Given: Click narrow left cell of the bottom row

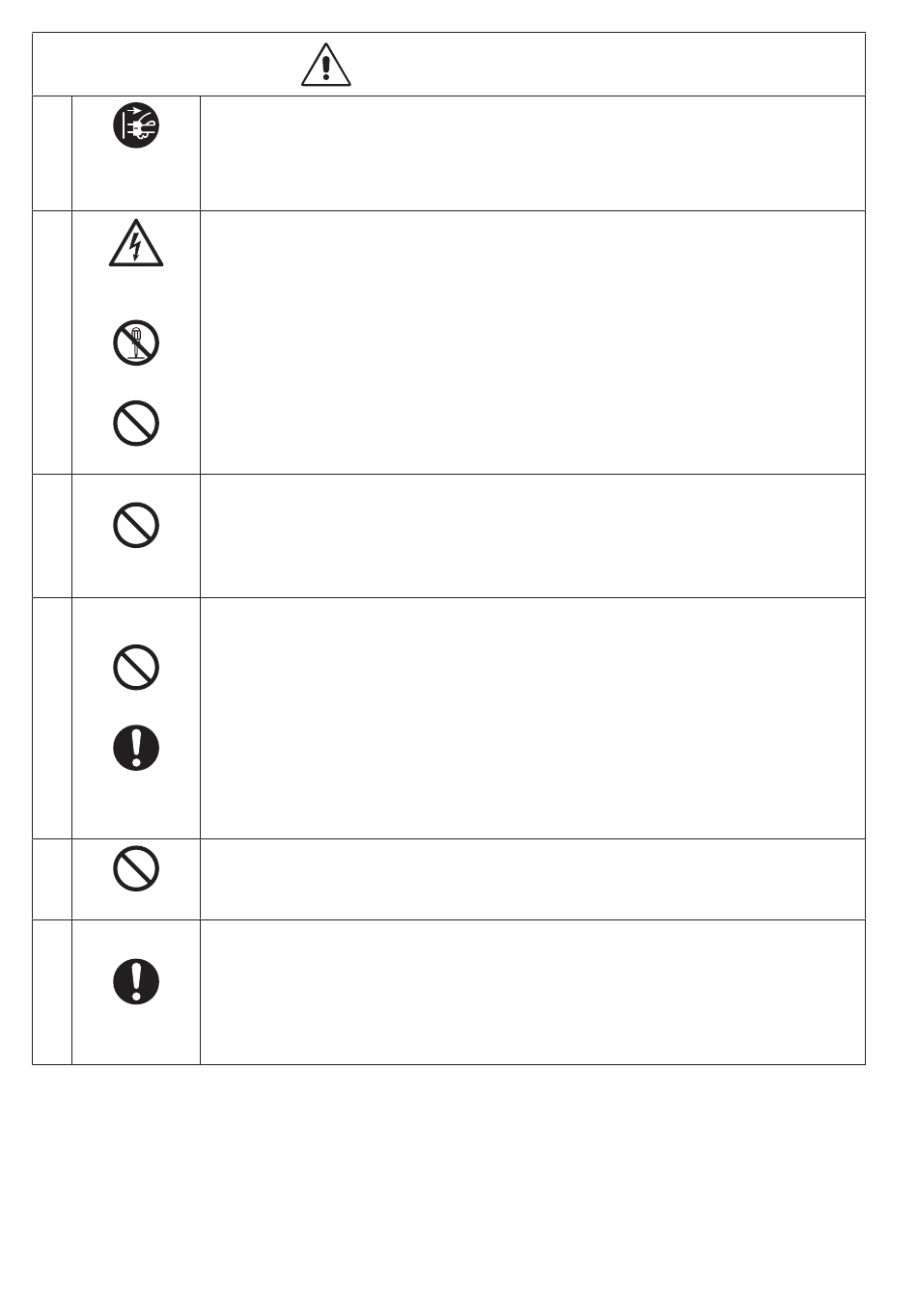Looking at the screenshot, I should pos(52,992).
